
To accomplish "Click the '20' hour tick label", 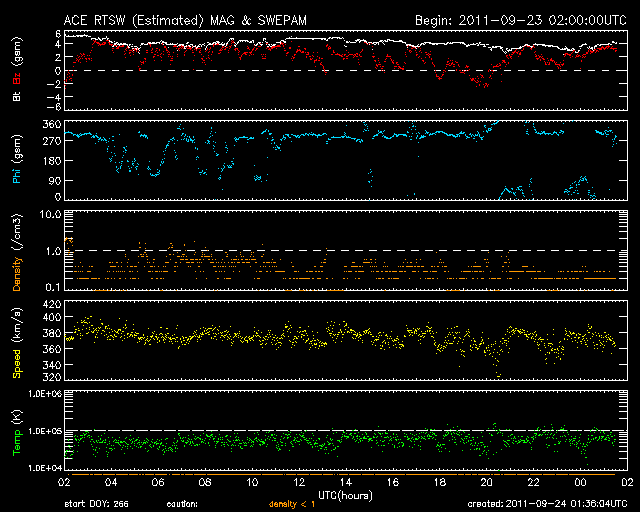I will click(487, 483).
